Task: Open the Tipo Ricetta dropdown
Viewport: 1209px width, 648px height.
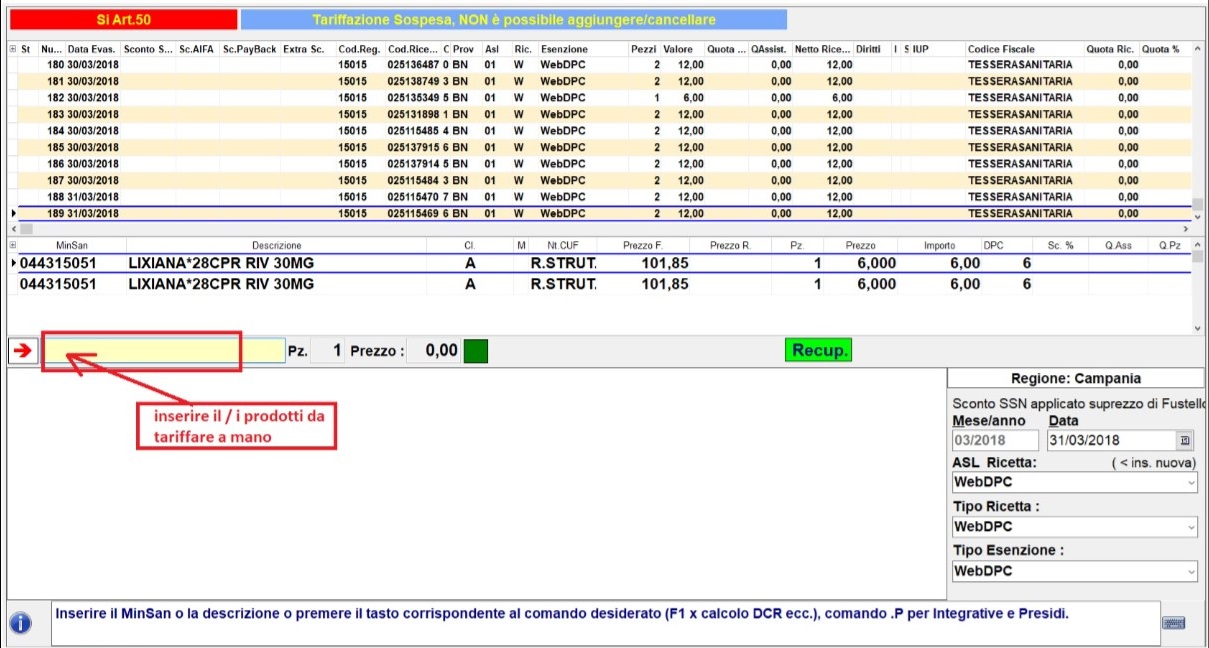Action: tap(1190, 527)
